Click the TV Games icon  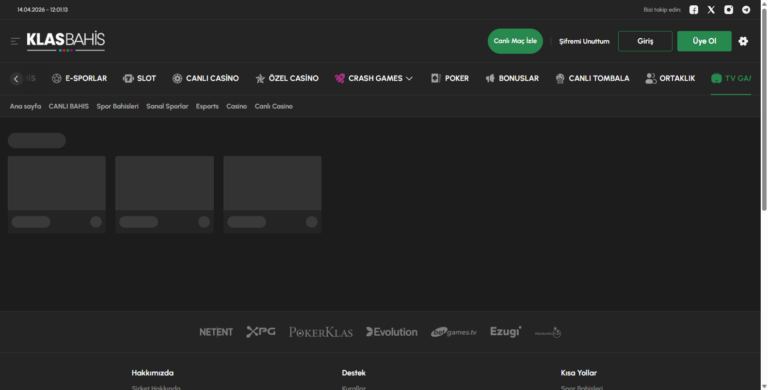point(716,78)
